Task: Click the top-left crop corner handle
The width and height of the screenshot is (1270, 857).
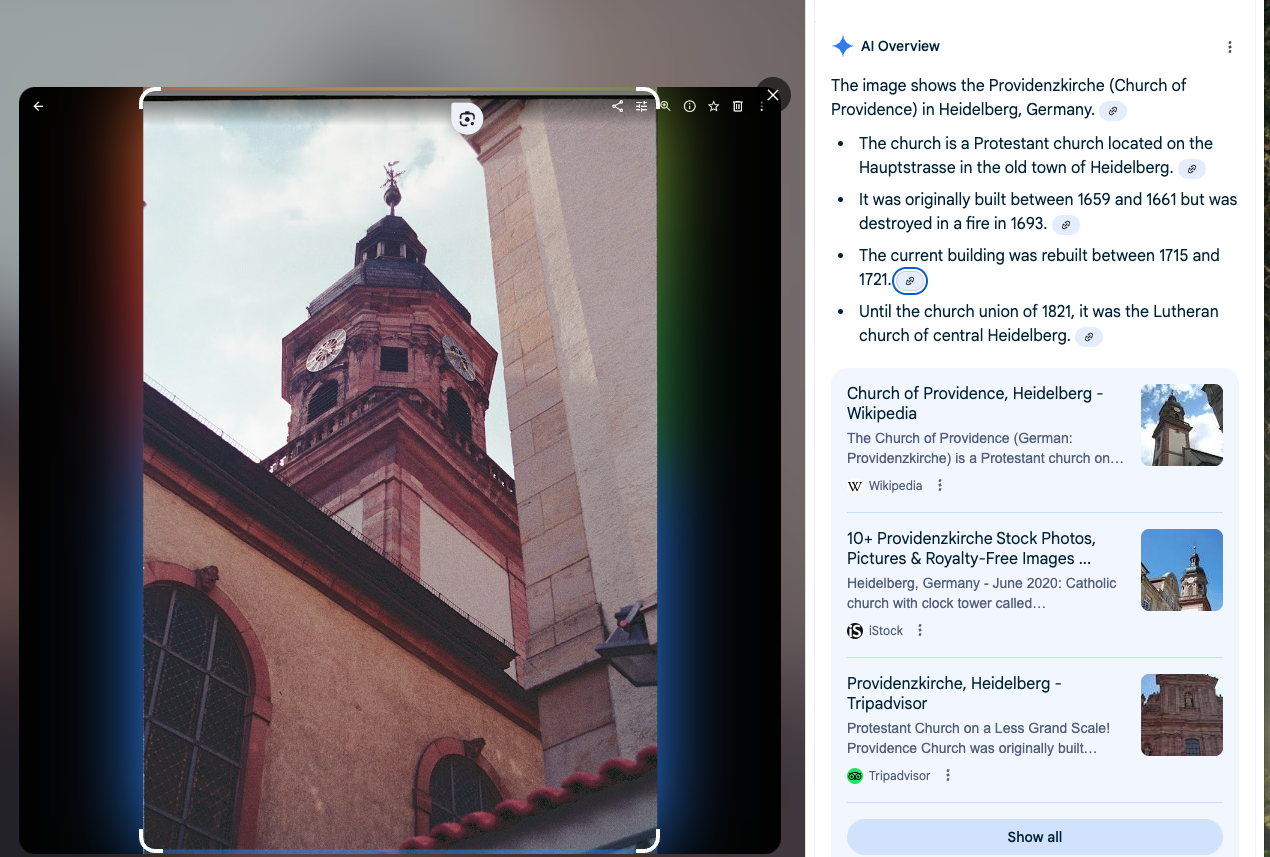Action: (x=149, y=97)
